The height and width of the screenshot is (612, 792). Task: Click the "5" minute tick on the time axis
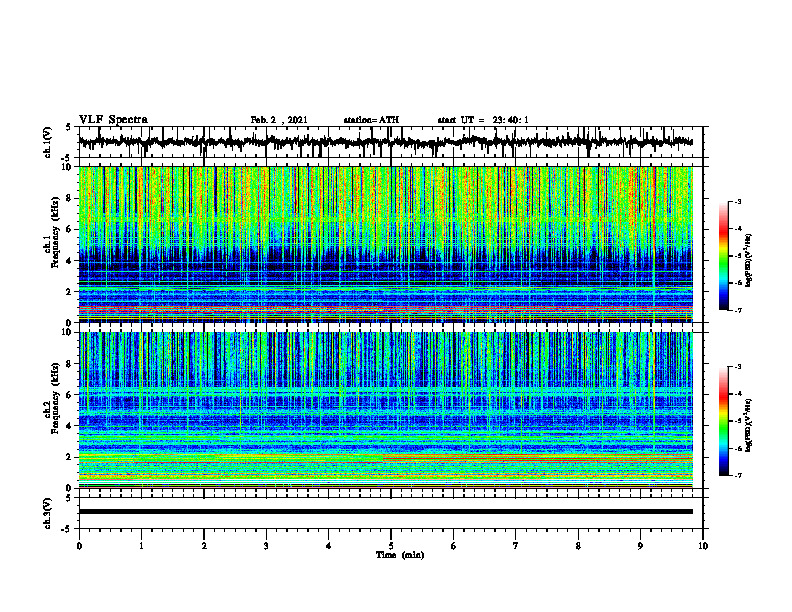coord(391,546)
